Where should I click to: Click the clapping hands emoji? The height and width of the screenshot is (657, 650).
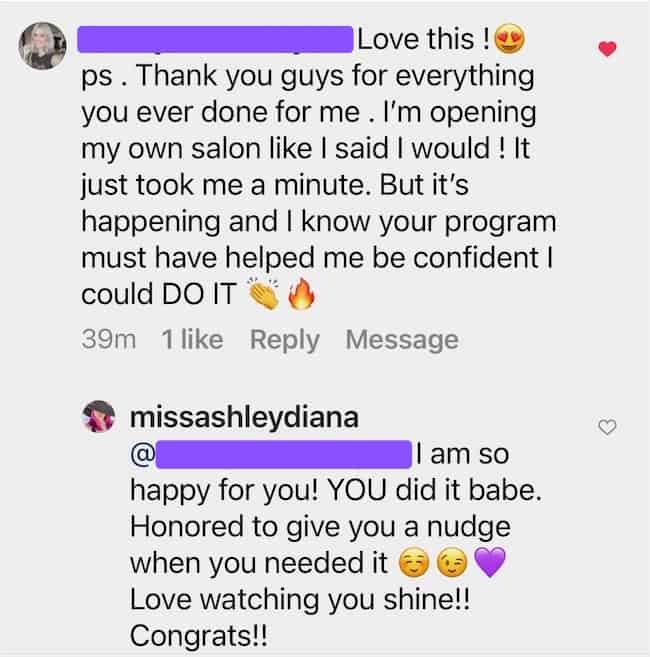[x=264, y=293]
